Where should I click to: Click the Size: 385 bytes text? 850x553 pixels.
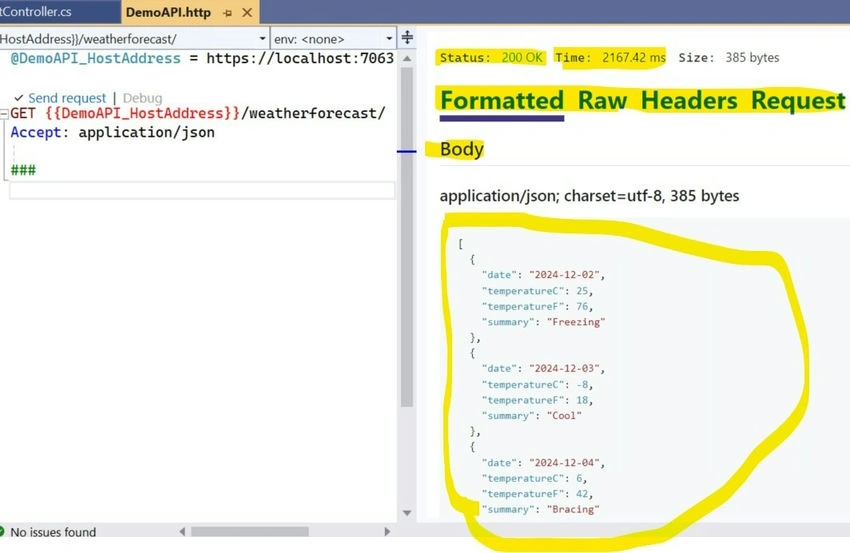click(x=729, y=57)
